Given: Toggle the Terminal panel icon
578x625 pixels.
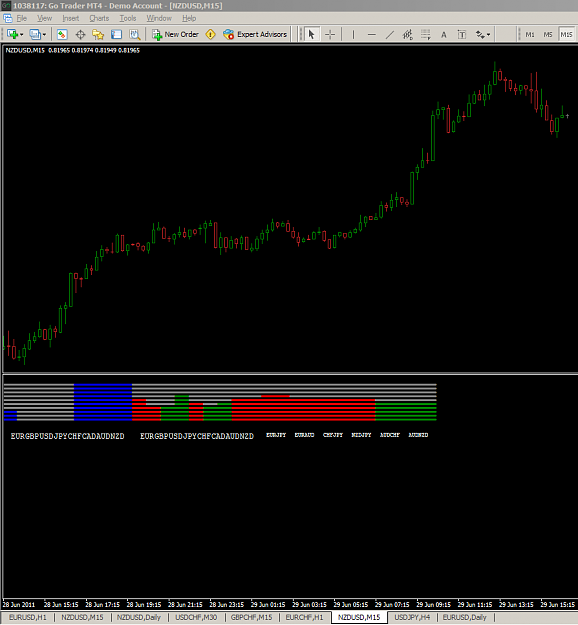Looking at the screenshot, I should [116, 34].
